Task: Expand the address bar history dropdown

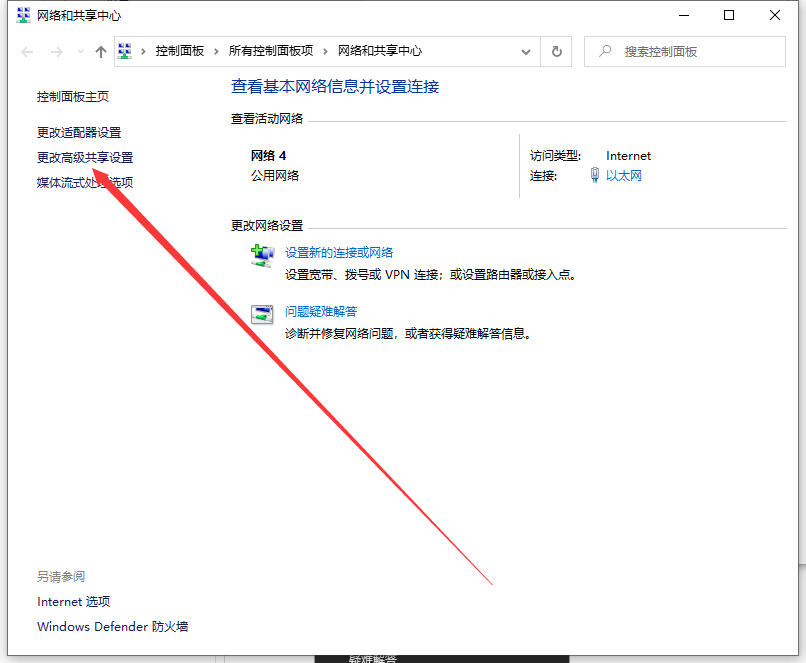Action: click(527, 51)
